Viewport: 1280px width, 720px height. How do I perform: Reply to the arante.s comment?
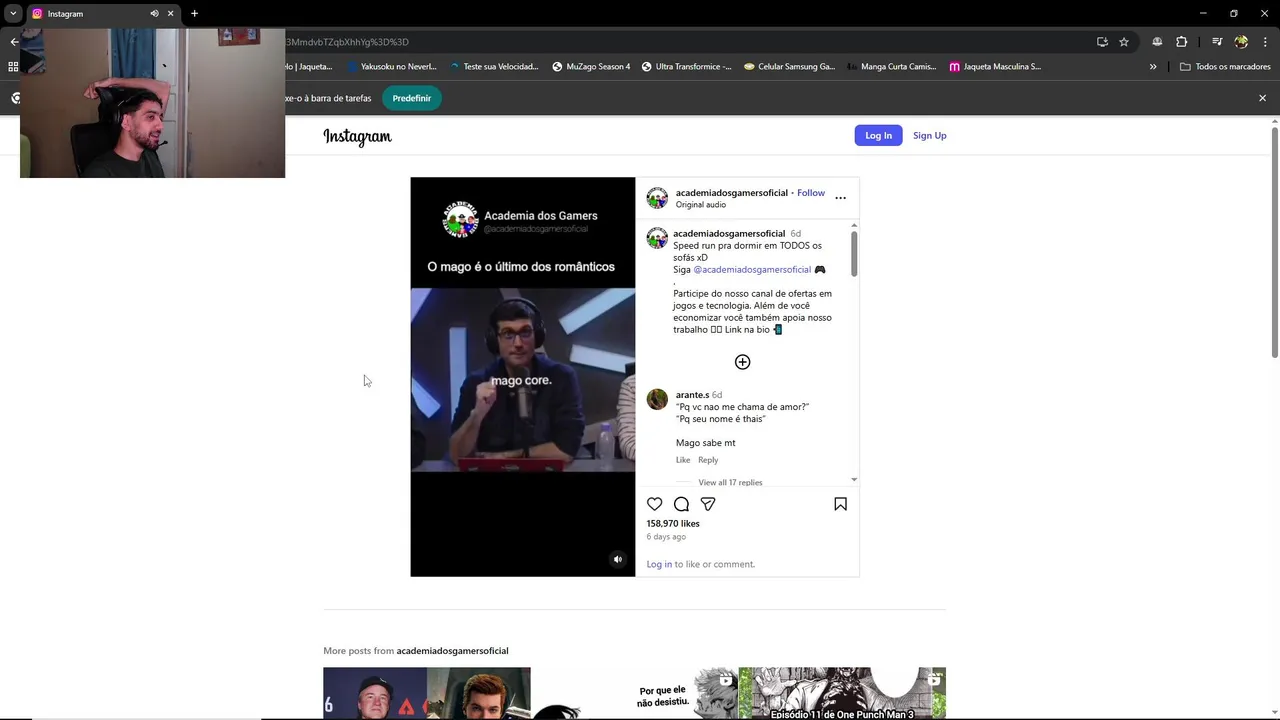pyautogui.click(x=708, y=460)
